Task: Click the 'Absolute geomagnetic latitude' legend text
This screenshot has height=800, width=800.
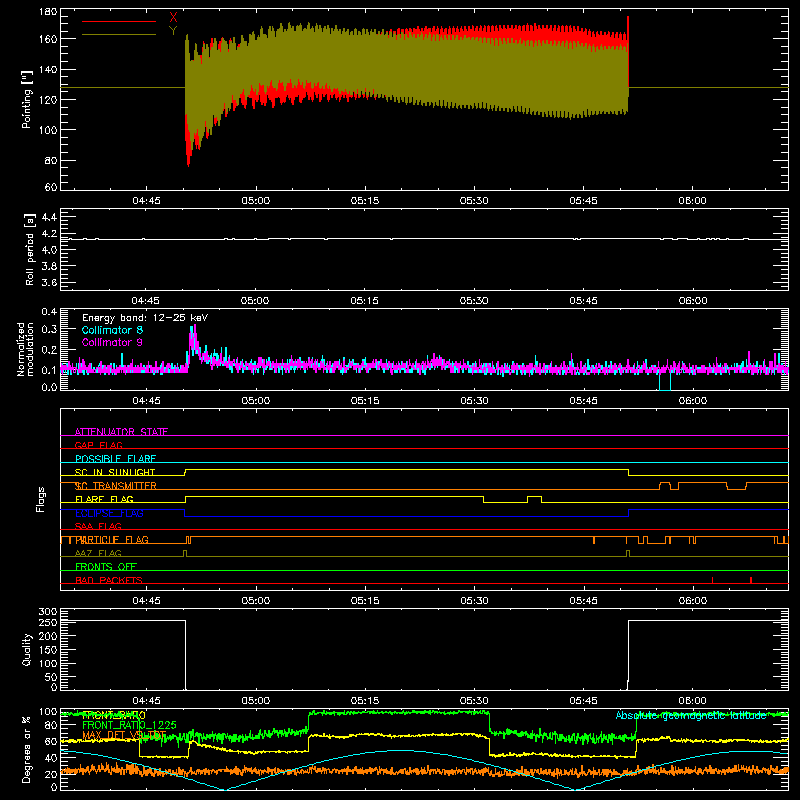Action: point(691,715)
